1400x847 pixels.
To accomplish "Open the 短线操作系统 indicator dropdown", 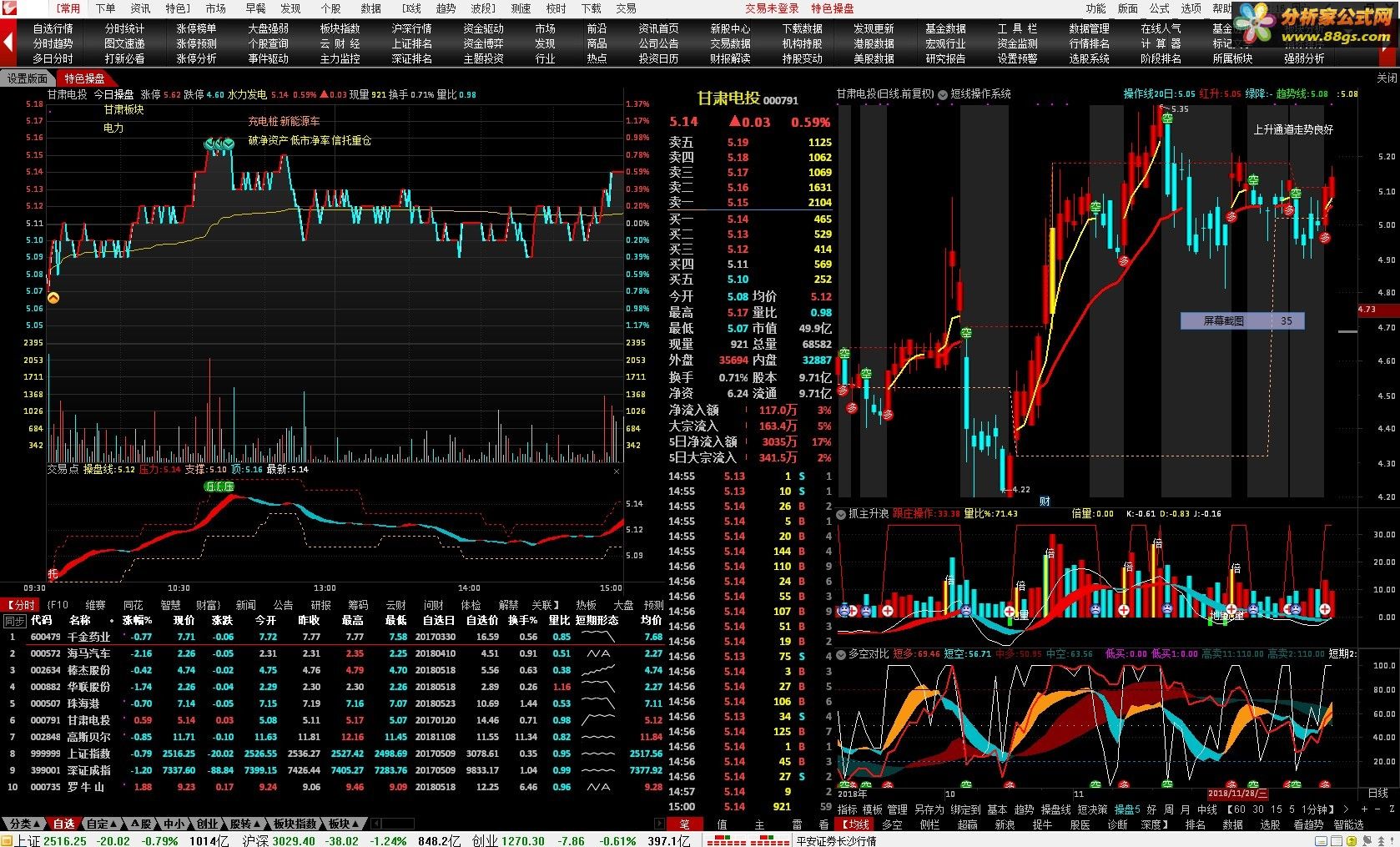I will pos(944,94).
